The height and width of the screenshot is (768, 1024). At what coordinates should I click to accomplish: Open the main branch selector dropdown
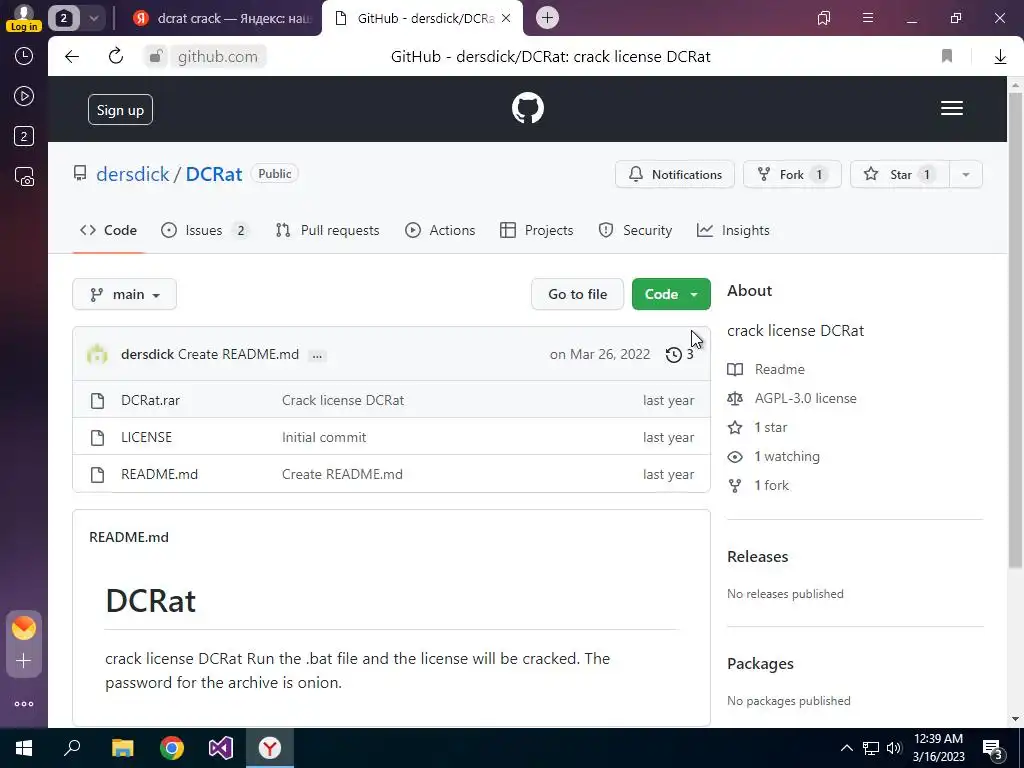pyautogui.click(x=124, y=295)
